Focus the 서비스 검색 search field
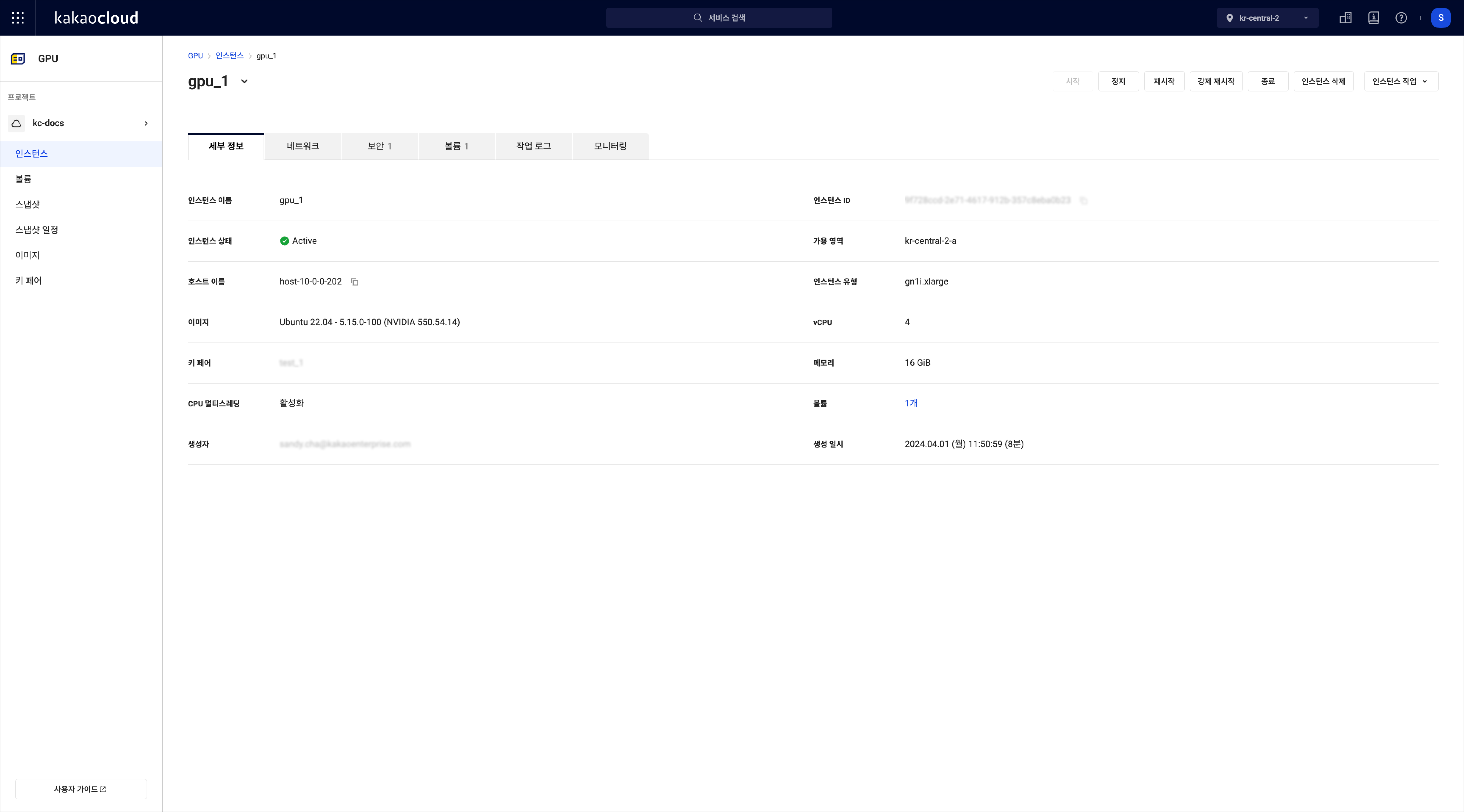The height and width of the screenshot is (812, 1464). [x=719, y=18]
